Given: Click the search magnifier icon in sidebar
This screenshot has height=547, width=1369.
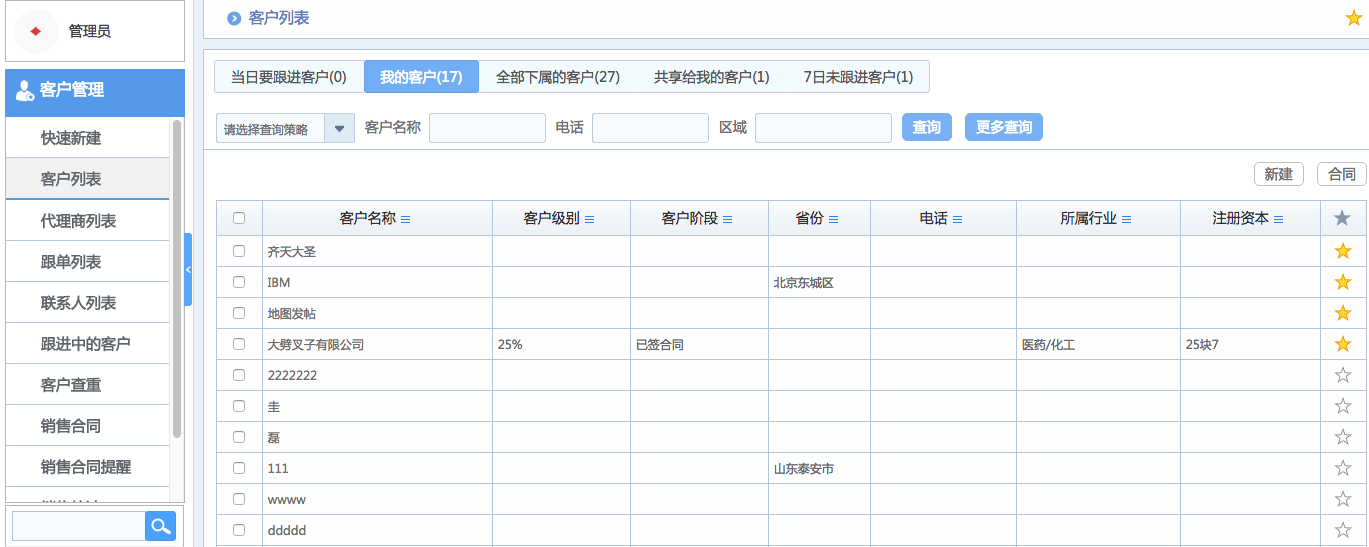Looking at the screenshot, I should coord(160,525).
